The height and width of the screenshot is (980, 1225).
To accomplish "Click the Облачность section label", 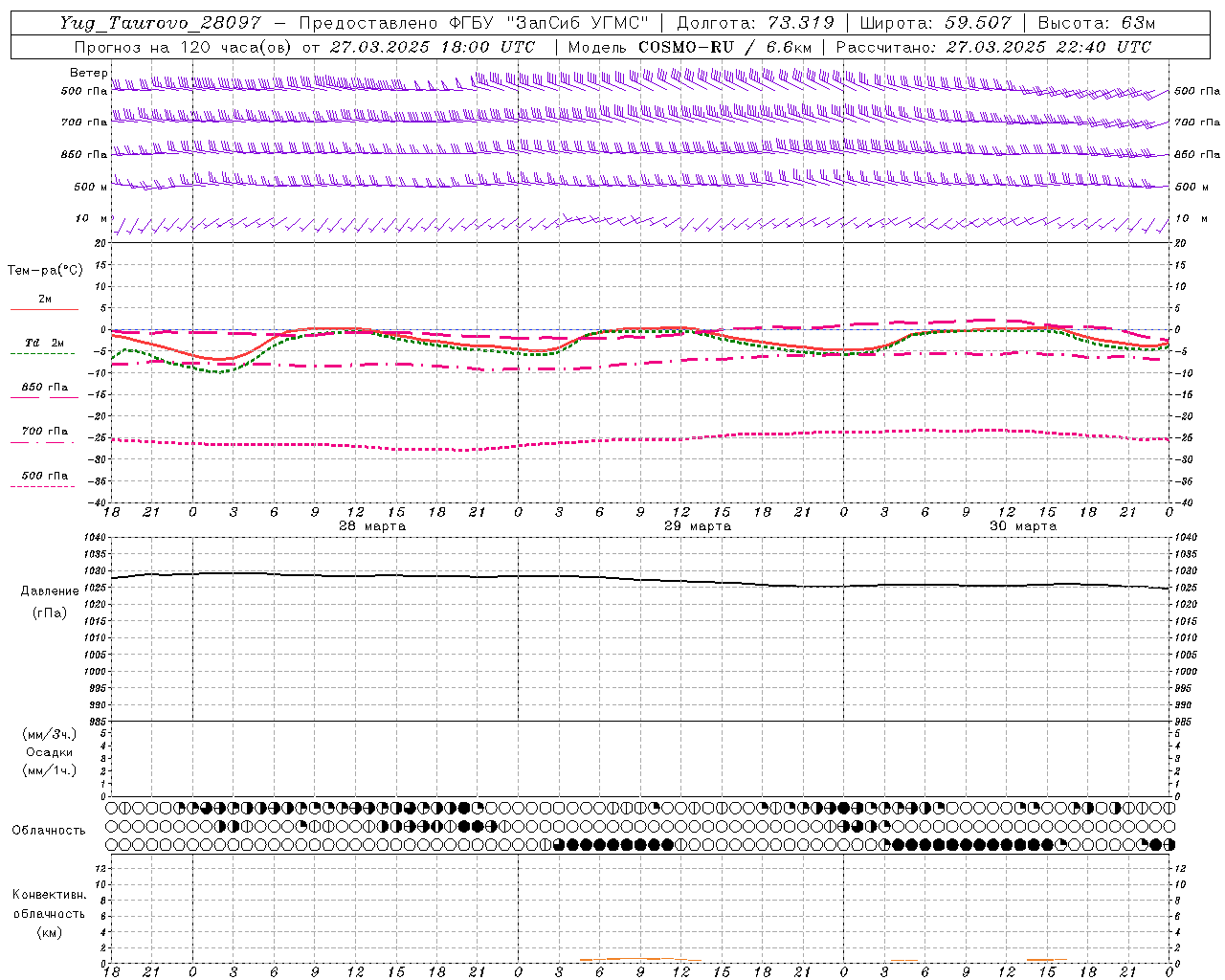I will tap(49, 831).
